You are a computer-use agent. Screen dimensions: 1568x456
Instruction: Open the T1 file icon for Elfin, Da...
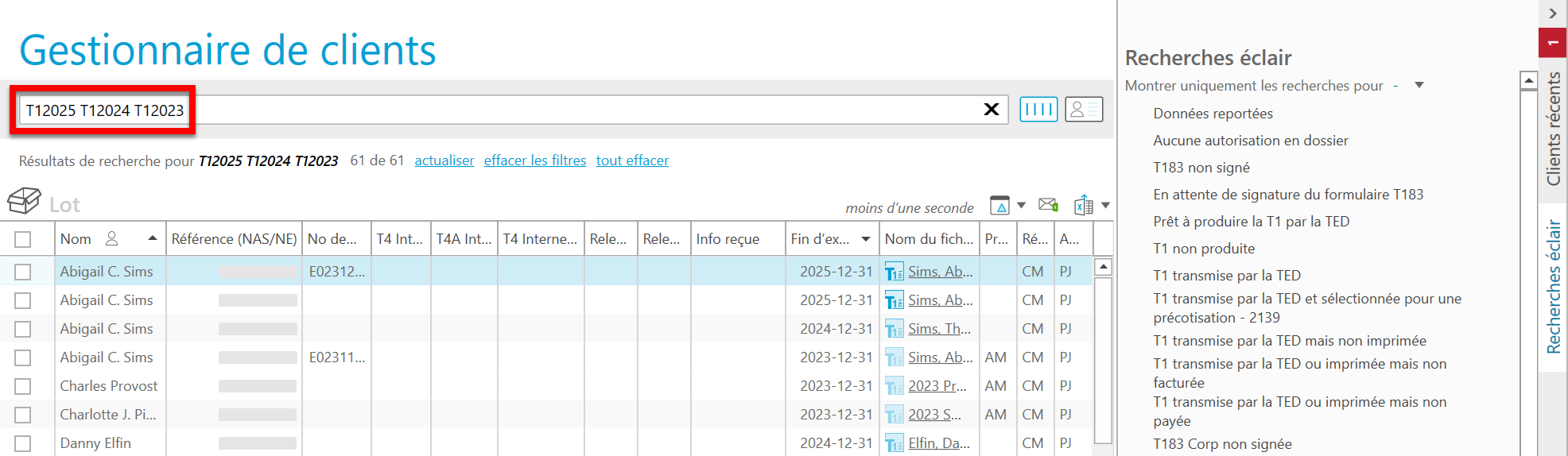895,443
